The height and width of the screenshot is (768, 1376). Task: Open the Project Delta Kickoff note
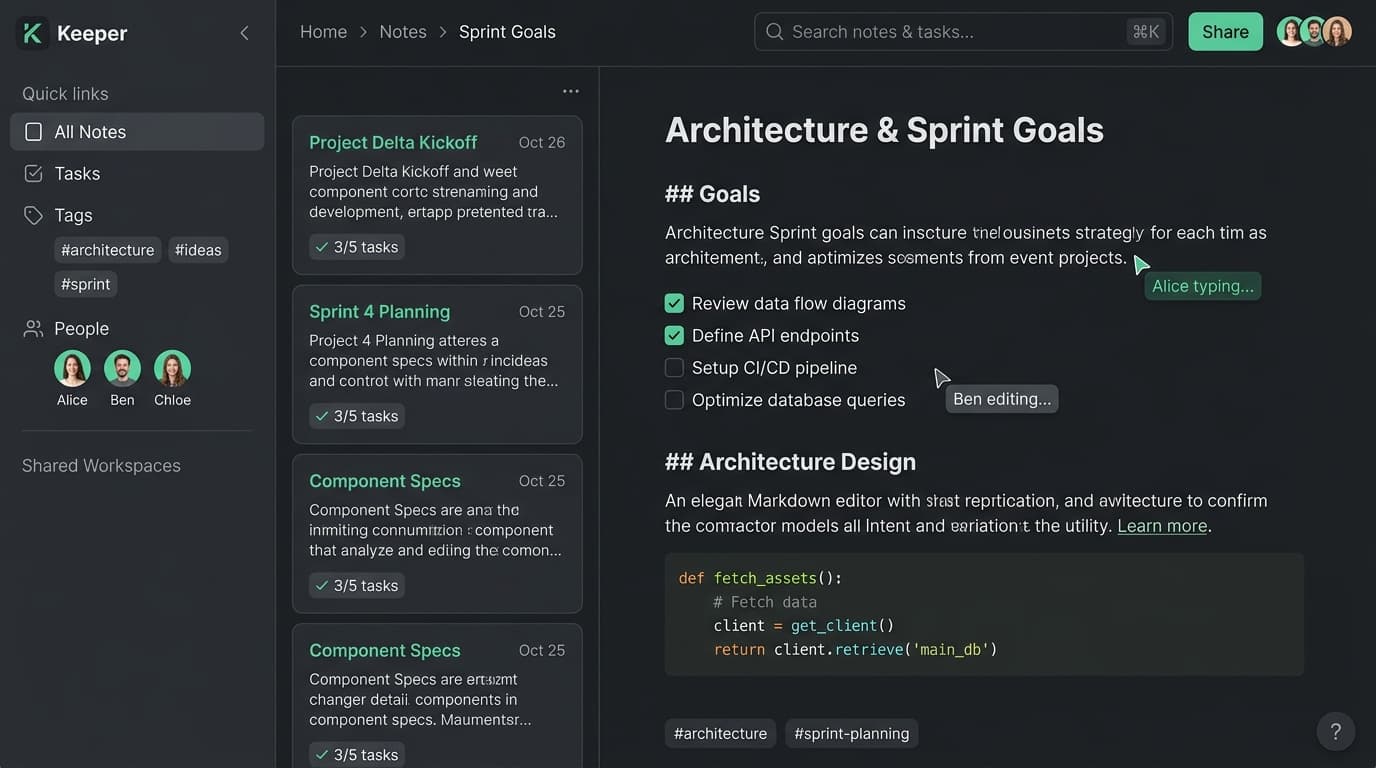pyautogui.click(x=437, y=195)
